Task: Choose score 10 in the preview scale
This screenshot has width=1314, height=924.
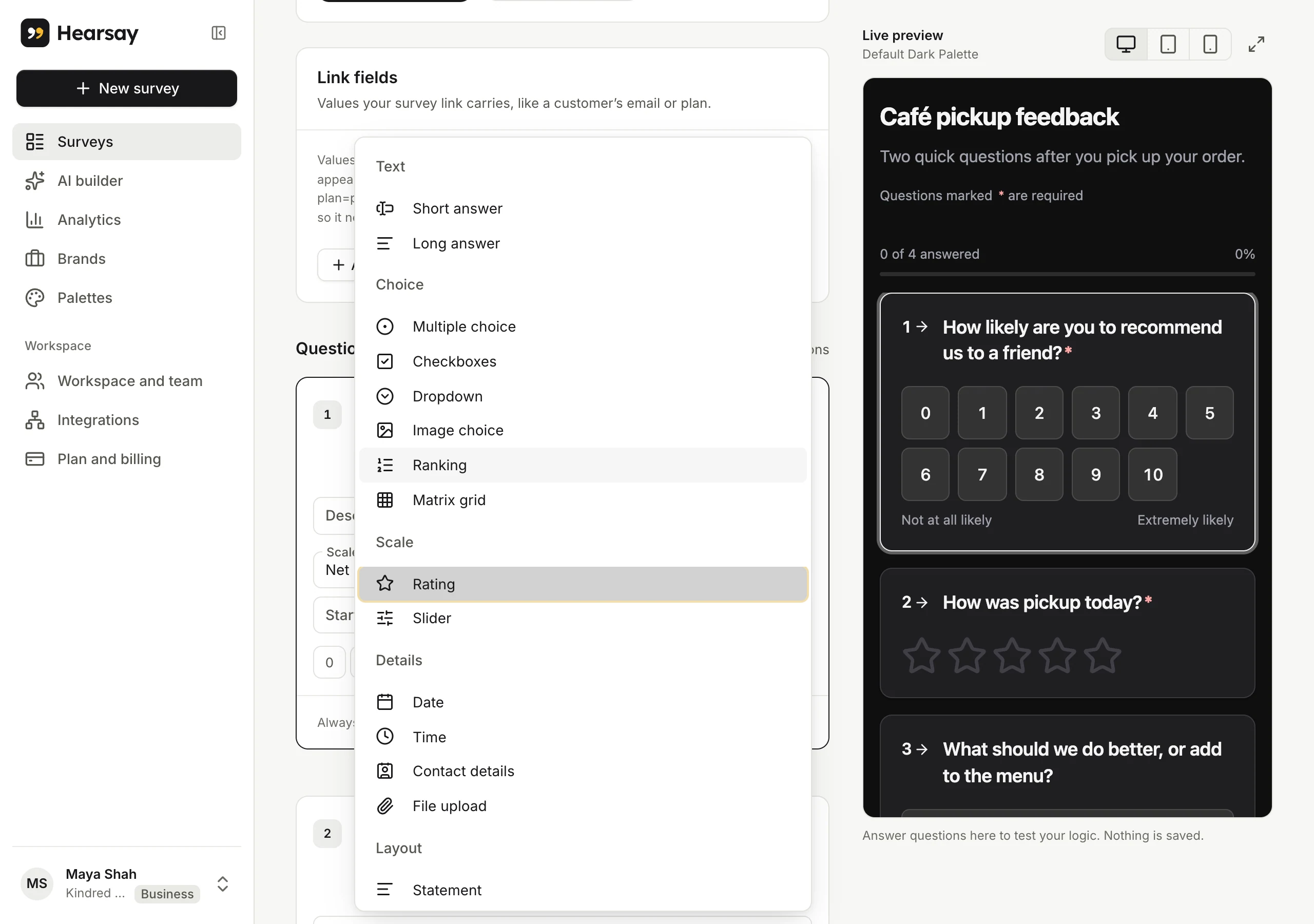Action: pos(1153,475)
